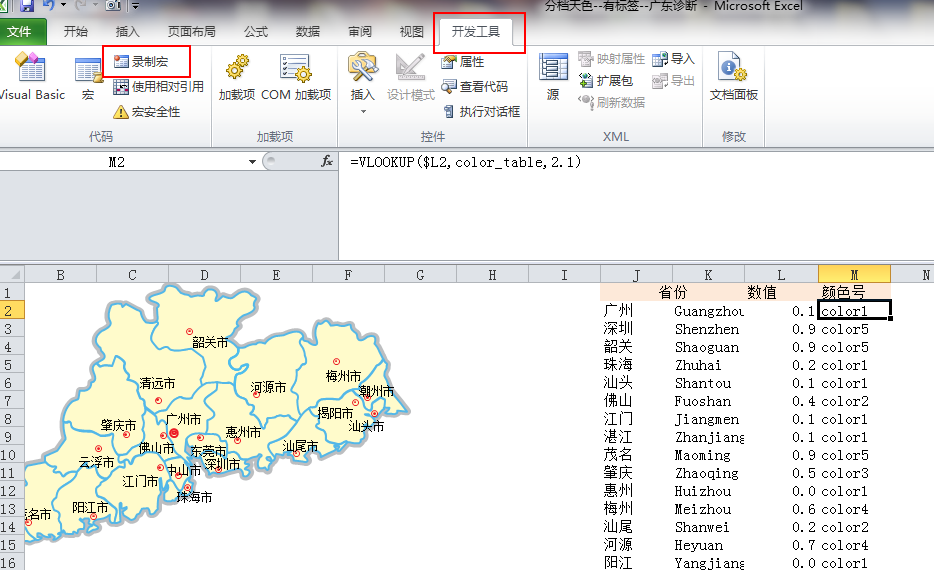This screenshot has width=934, height=570.
Task: Click the 省份 header cell
Action: (673, 292)
